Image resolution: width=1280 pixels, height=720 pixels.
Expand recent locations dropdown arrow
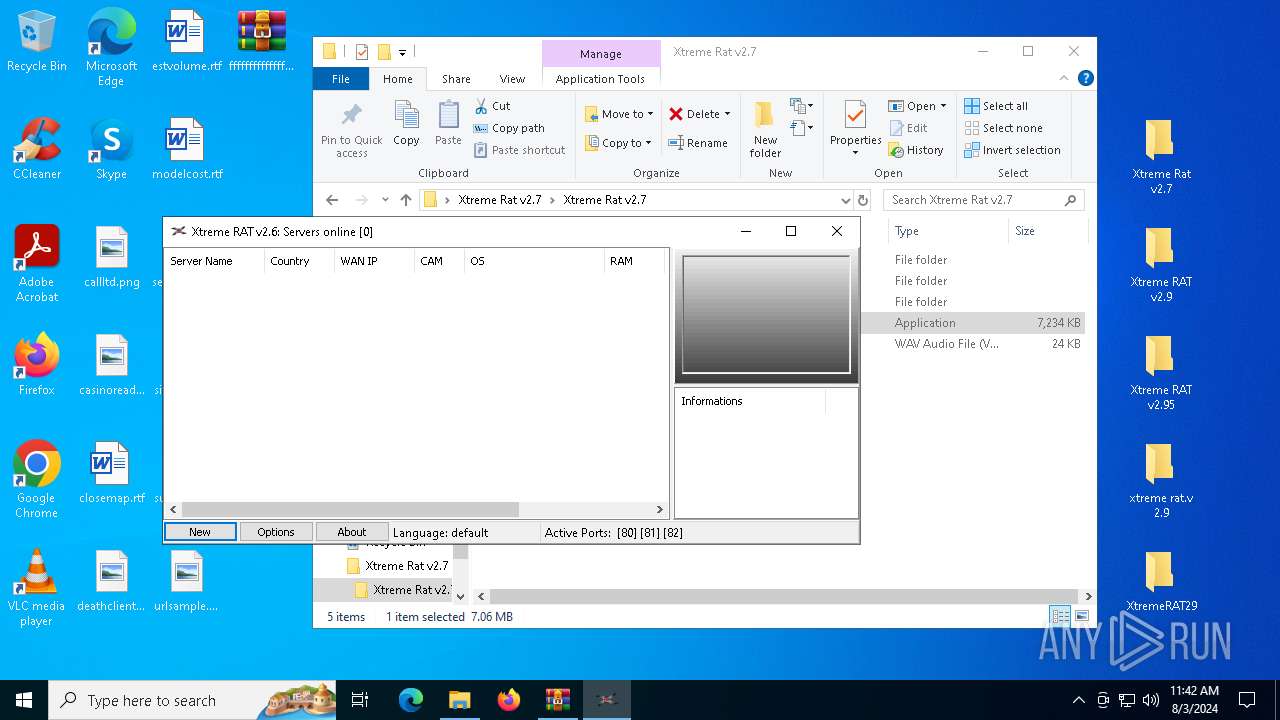(385, 200)
